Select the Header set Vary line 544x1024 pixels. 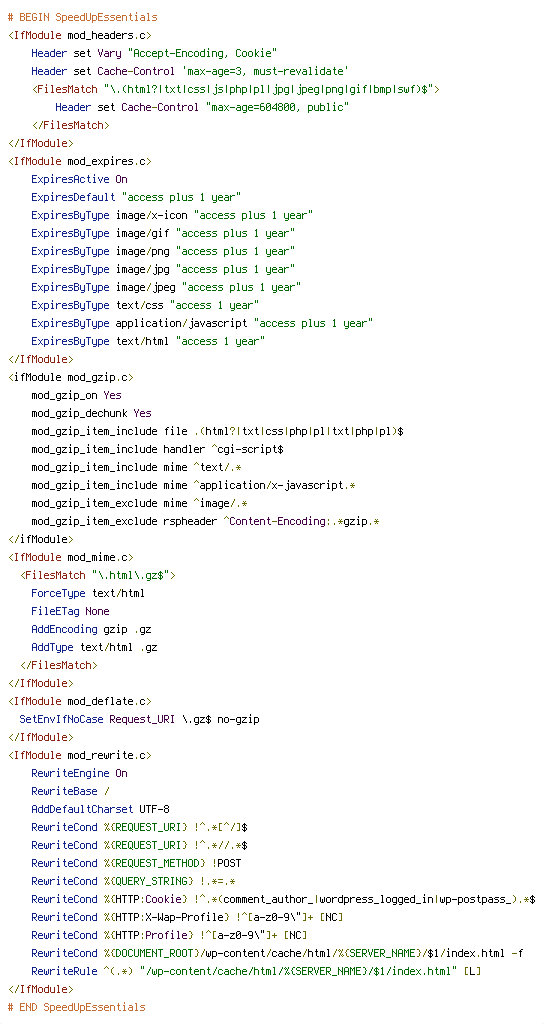coord(155,53)
